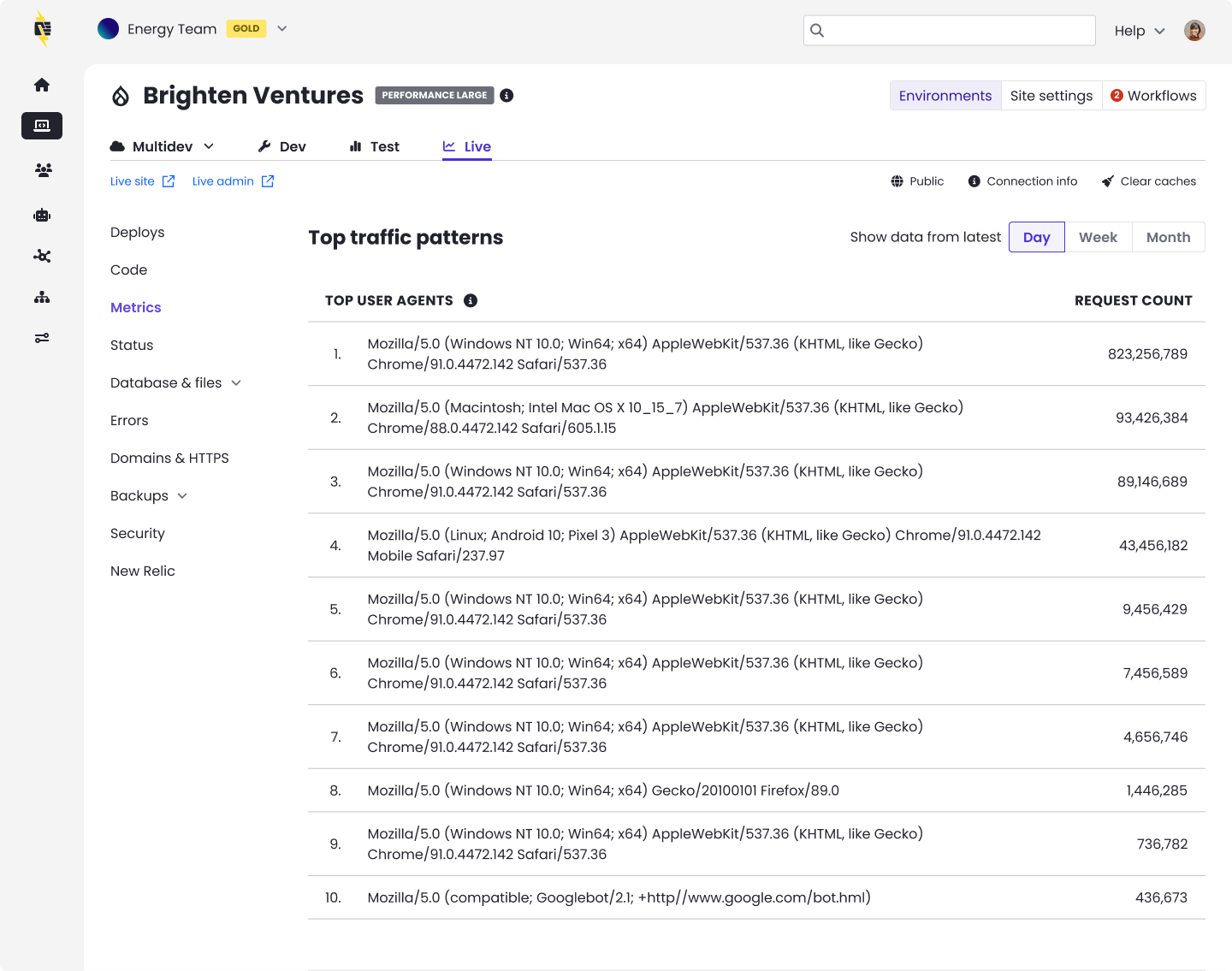Screen dimensions: 1232x971
Task: Show data from latest Month
Action: click(1169, 237)
